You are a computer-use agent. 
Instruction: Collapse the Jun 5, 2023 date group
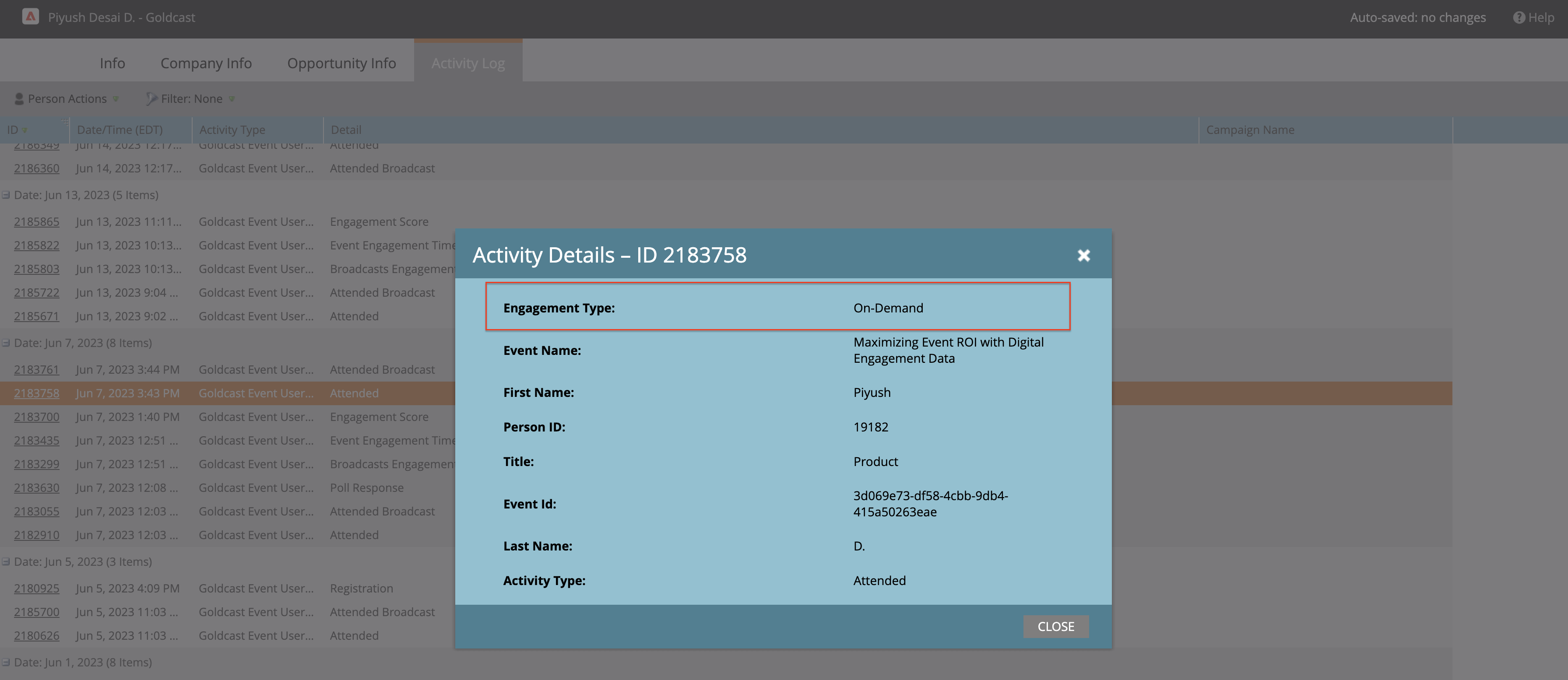pos(6,561)
